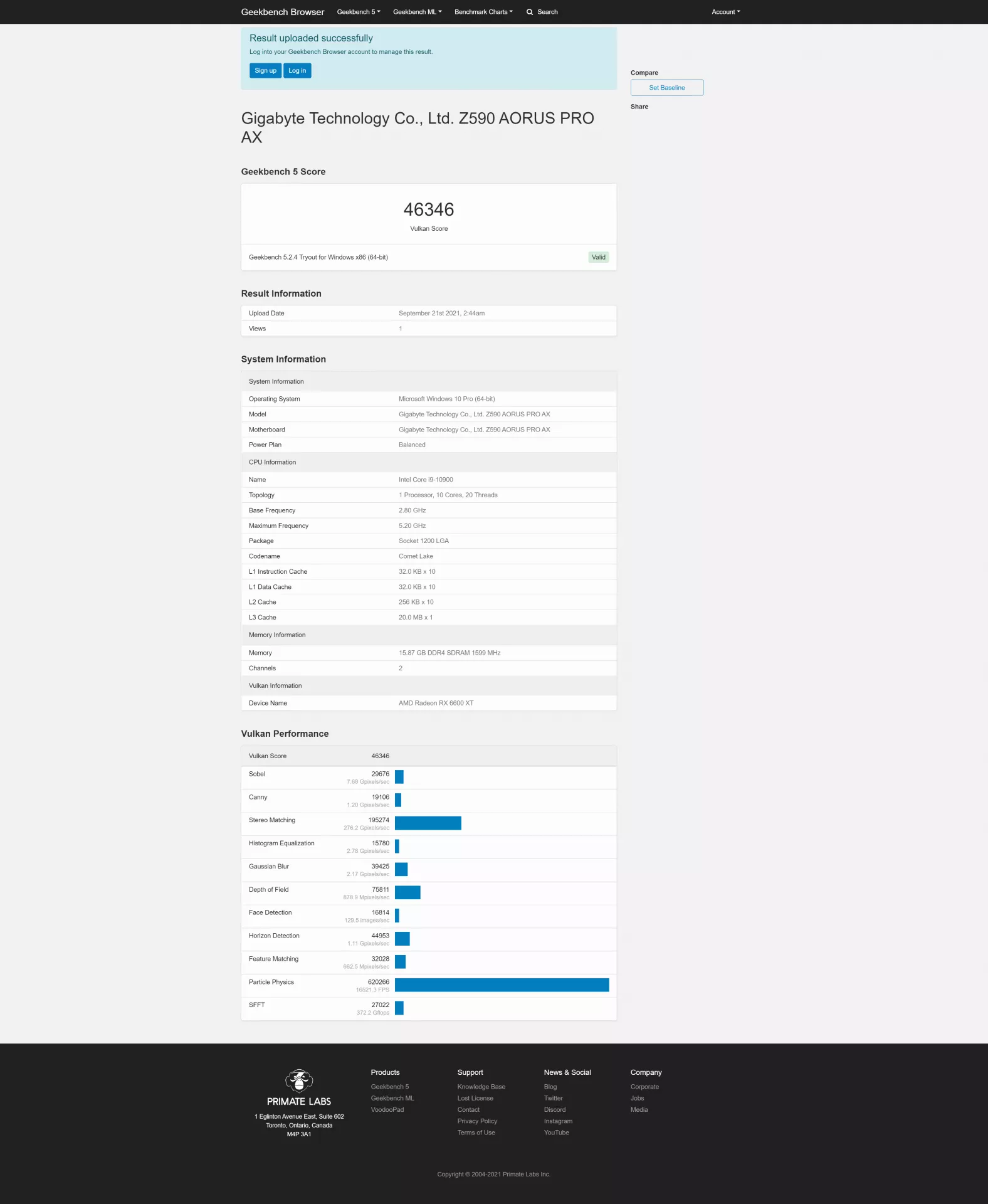Image resolution: width=988 pixels, height=1204 pixels.
Task: Expand the Geekbench ML dropdown
Action: (x=418, y=12)
